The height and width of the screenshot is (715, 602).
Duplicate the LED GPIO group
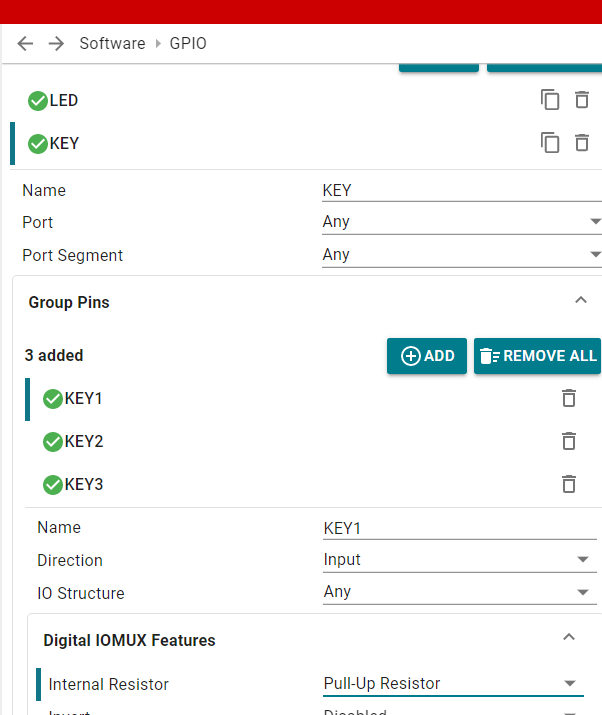click(x=550, y=100)
